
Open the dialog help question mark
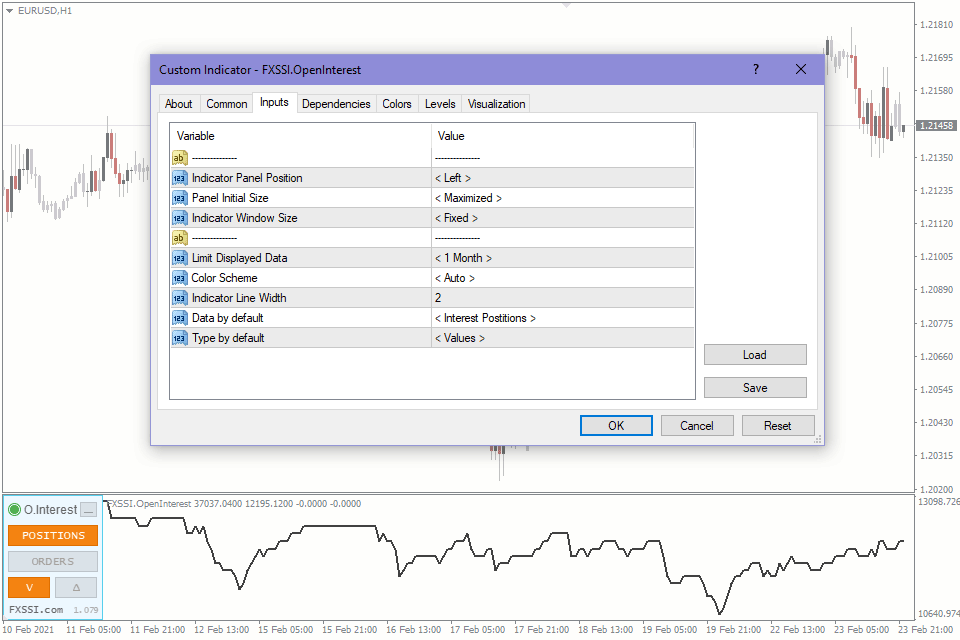point(756,69)
